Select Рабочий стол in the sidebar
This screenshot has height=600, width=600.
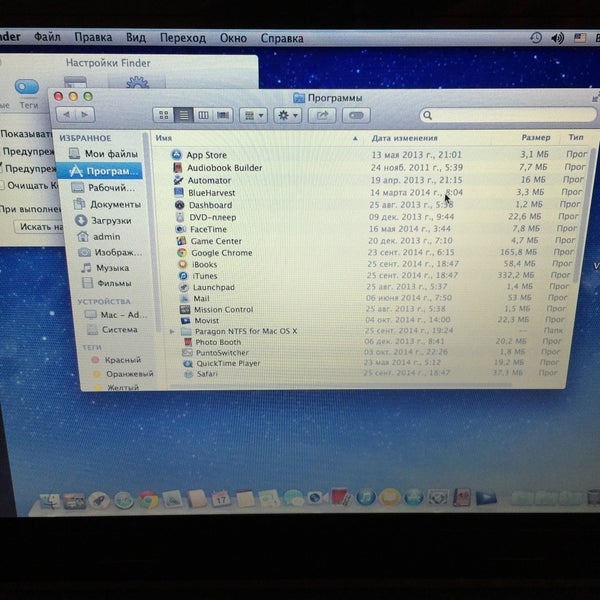103,188
